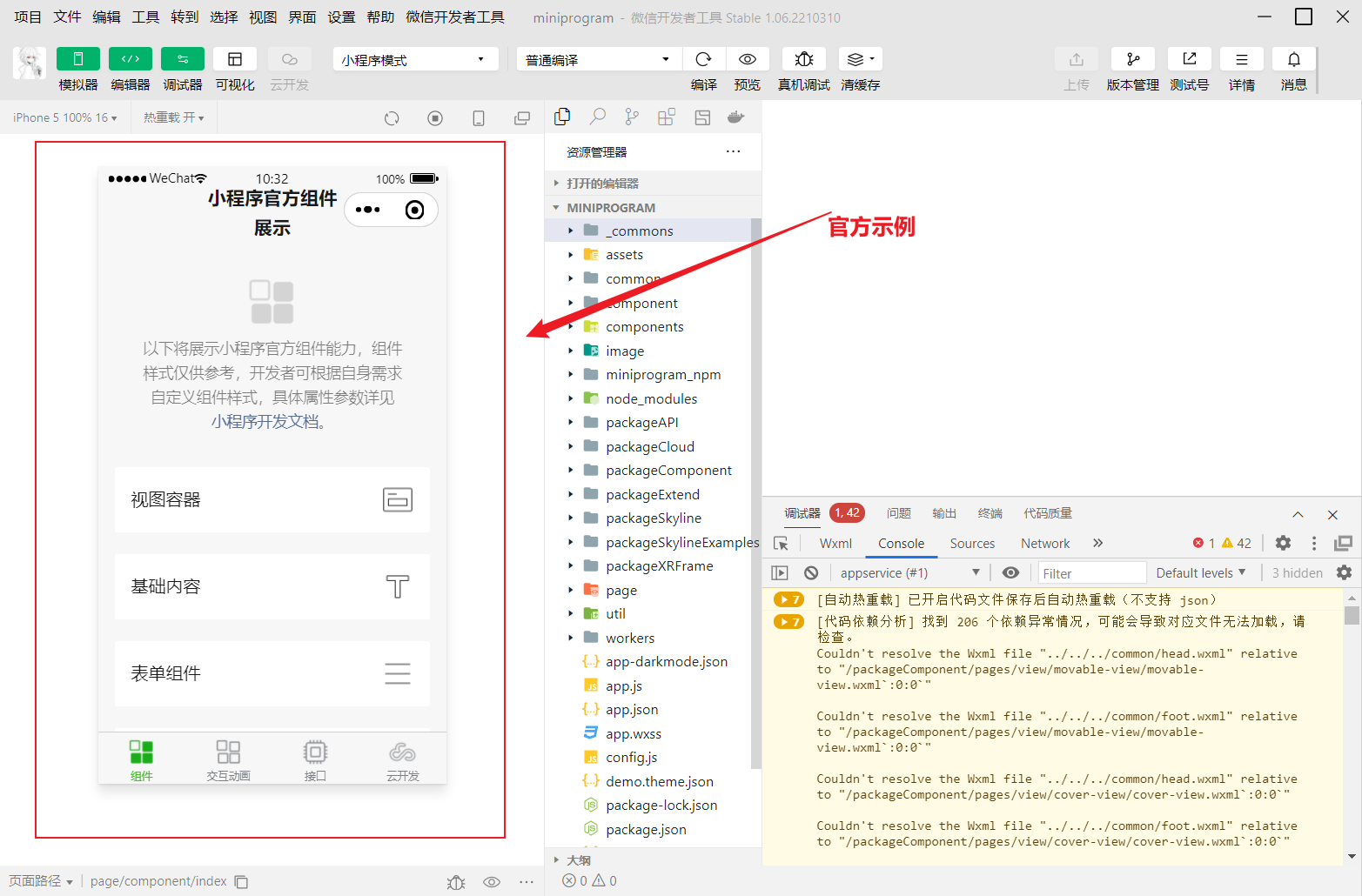Expand the node_modules folder

coord(648,398)
